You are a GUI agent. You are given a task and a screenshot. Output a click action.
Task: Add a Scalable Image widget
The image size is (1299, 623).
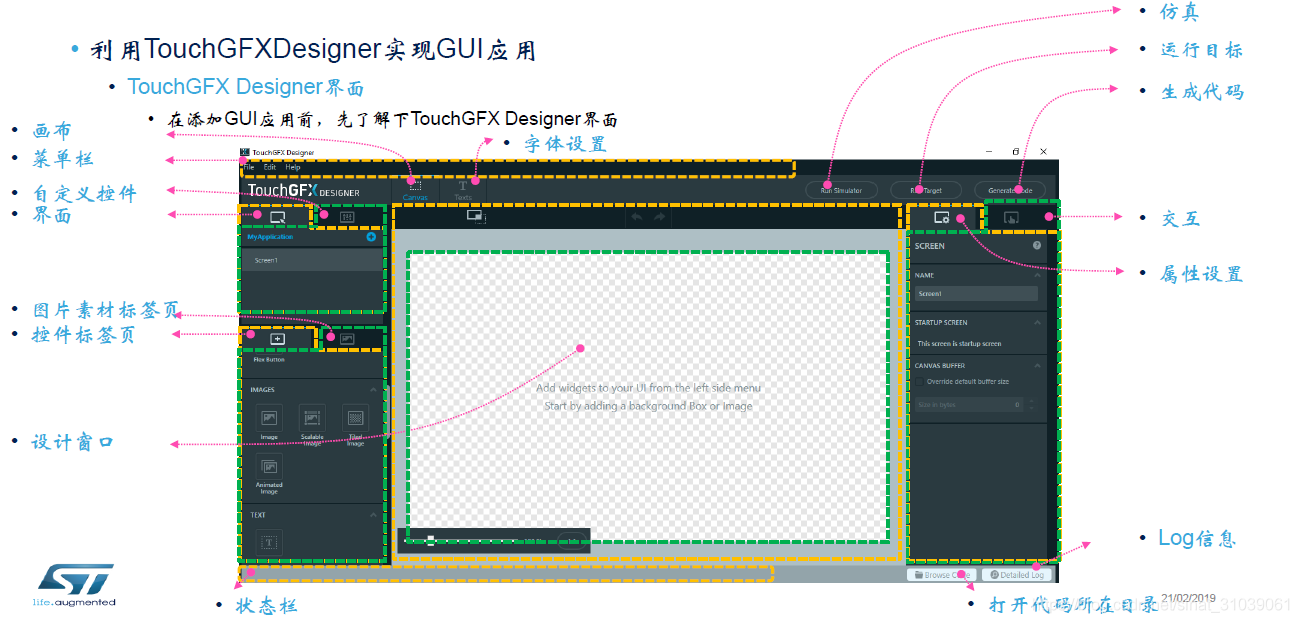(x=312, y=424)
